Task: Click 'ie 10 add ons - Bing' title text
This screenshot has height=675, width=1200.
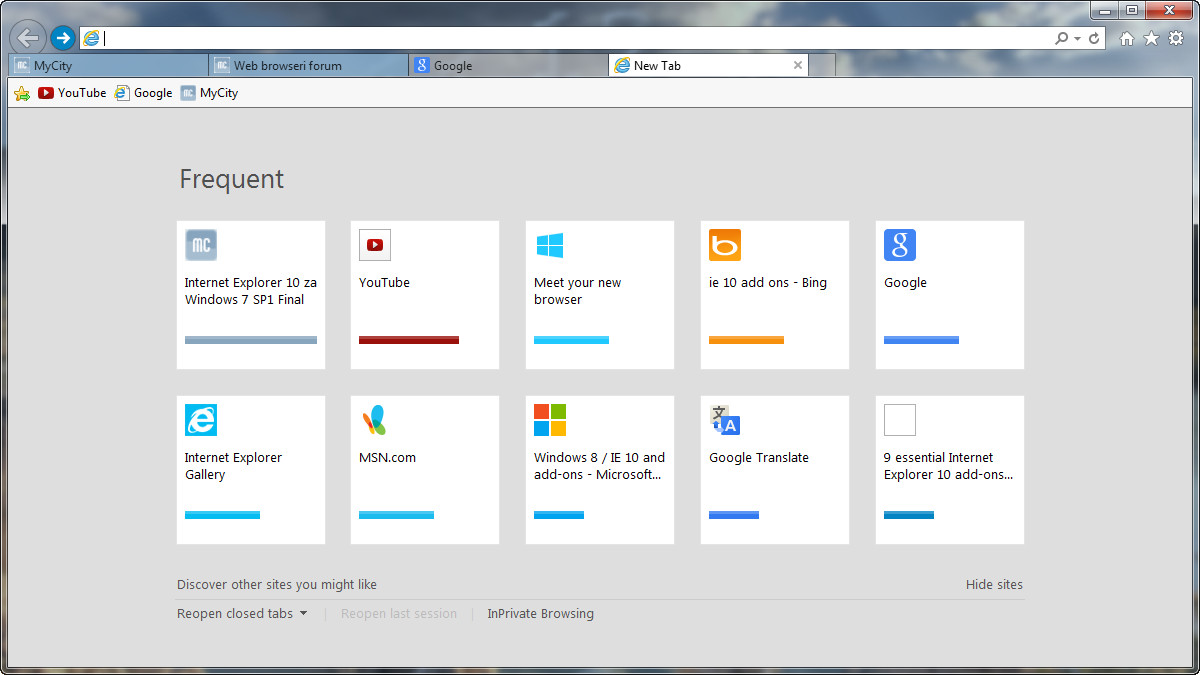Action: pyautogui.click(x=768, y=283)
